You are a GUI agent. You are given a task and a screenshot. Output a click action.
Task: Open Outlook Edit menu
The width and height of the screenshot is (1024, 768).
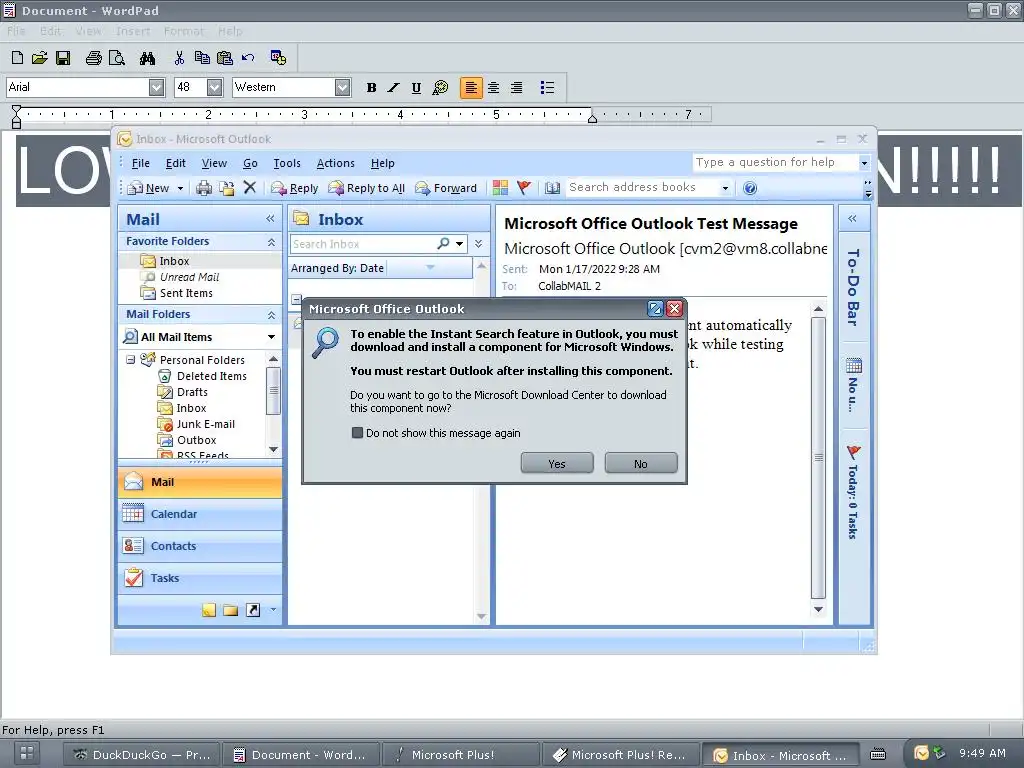pos(175,163)
